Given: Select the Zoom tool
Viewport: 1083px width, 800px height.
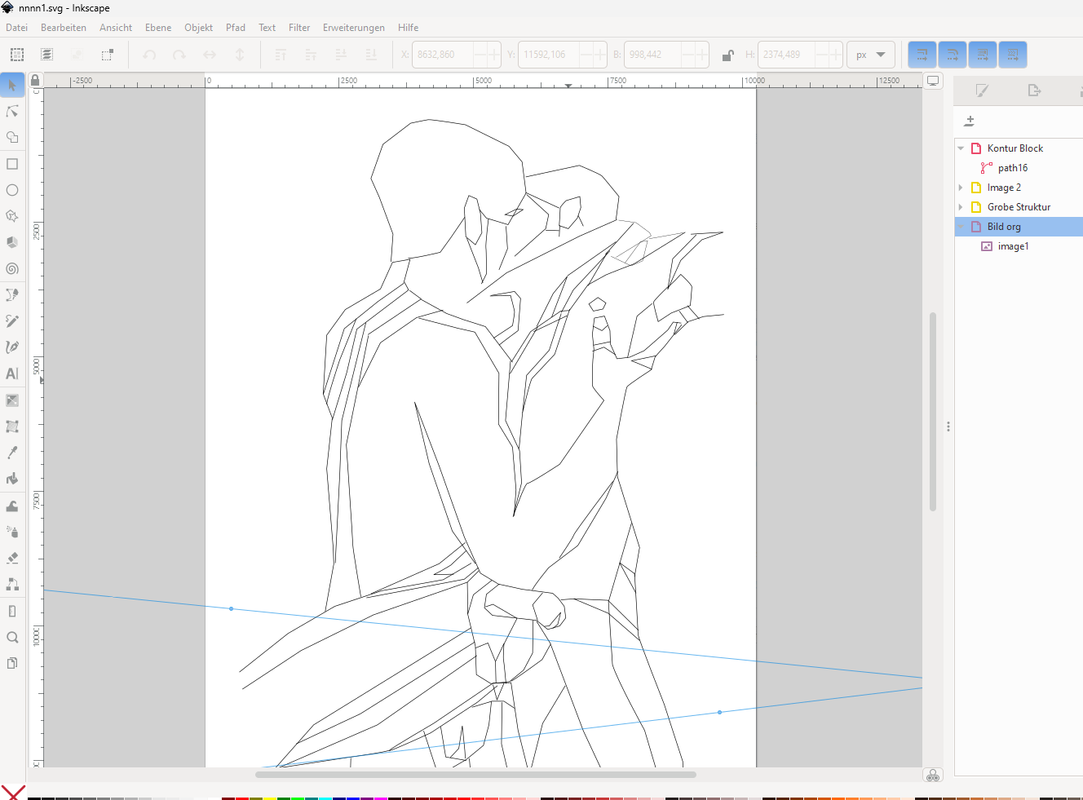Looking at the screenshot, I should [x=12, y=638].
